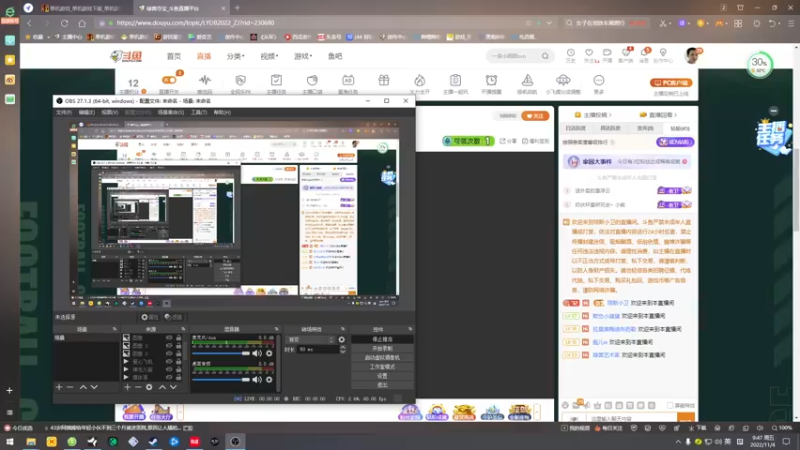
Task: Open the gift box icon in Douyu toolbar
Action: click(384, 80)
